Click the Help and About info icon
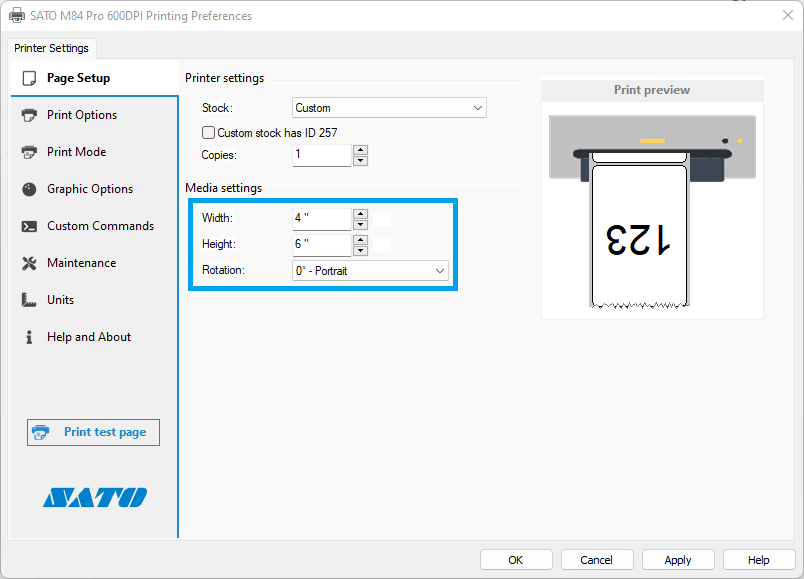This screenshot has height=579, width=804. 29,337
